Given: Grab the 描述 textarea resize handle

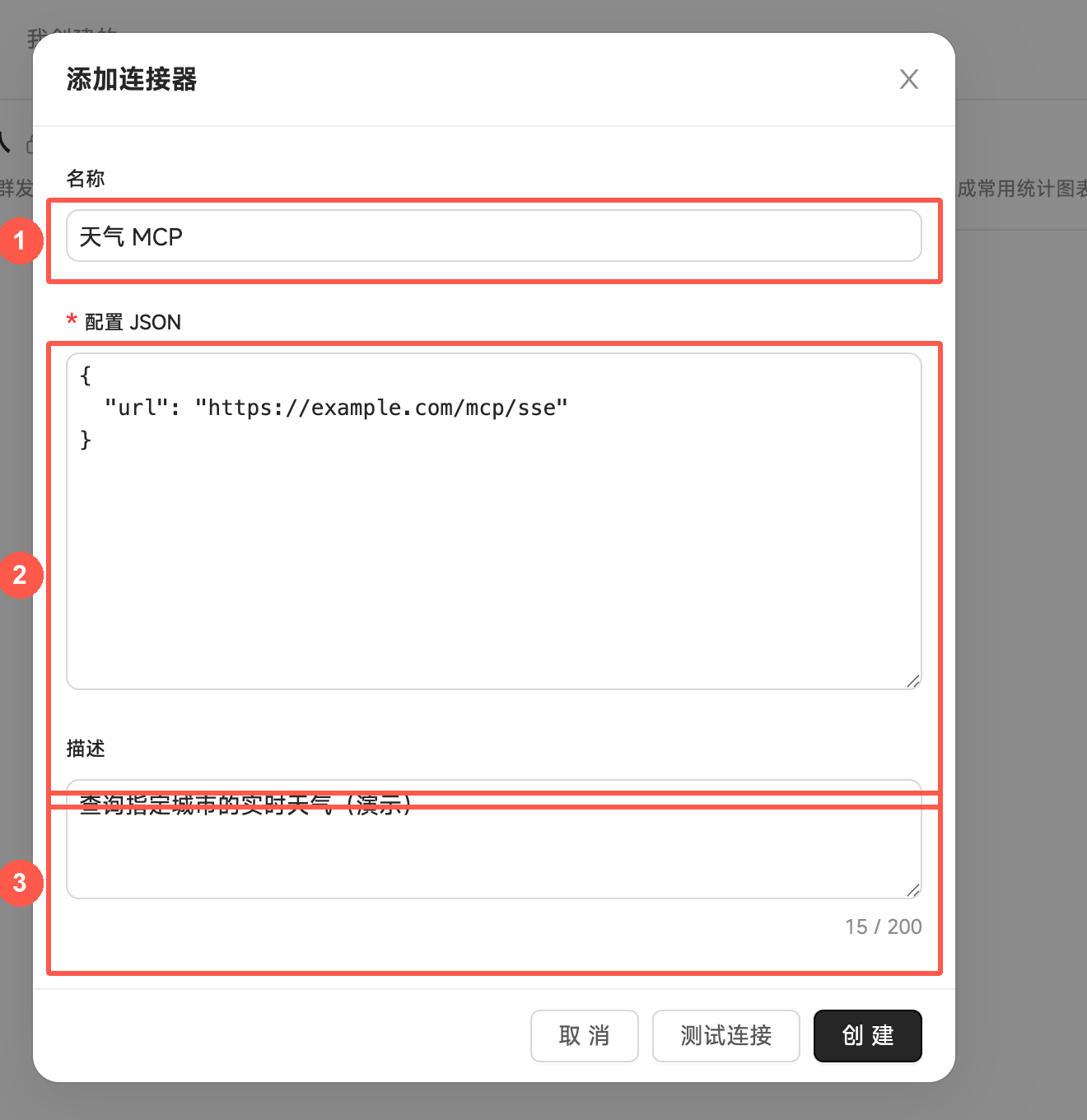Looking at the screenshot, I should click(912, 889).
